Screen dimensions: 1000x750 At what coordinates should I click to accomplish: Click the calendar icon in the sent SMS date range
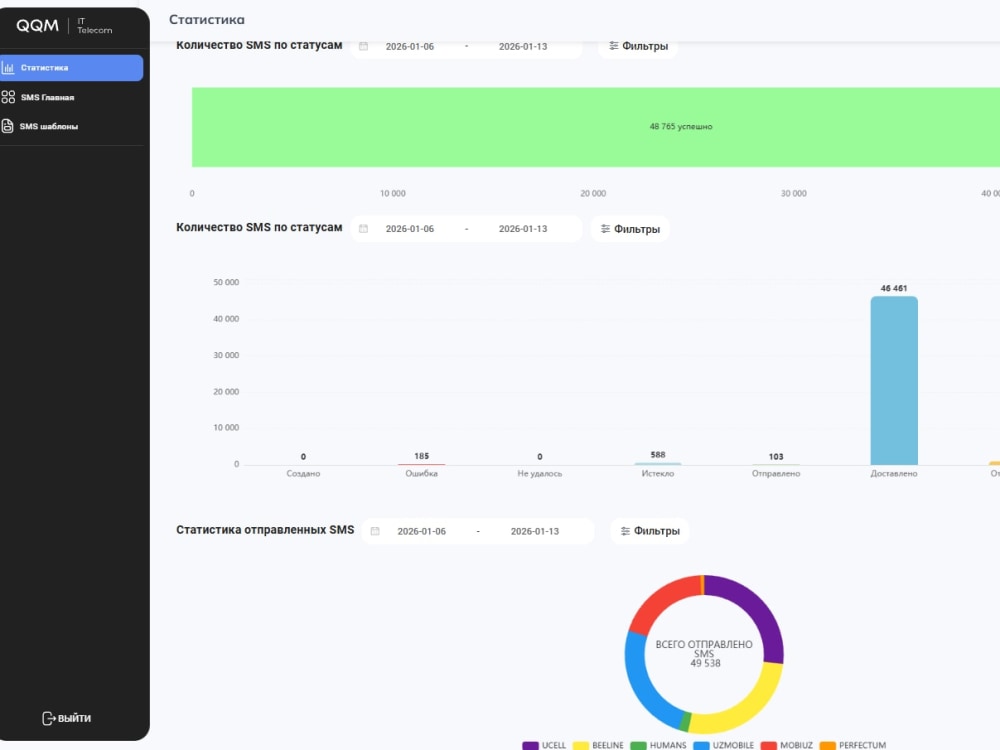(375, 531)
